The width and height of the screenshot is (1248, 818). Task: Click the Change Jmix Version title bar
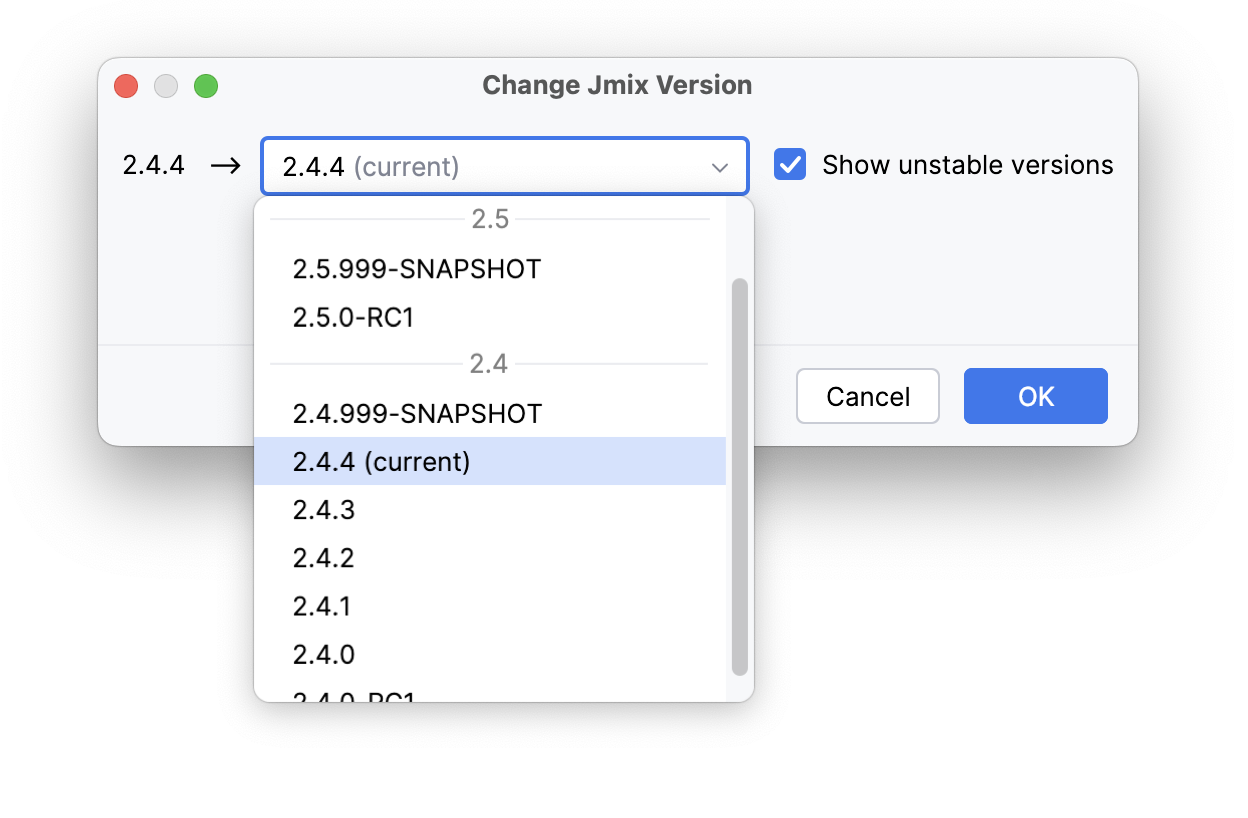coord(617,85)
